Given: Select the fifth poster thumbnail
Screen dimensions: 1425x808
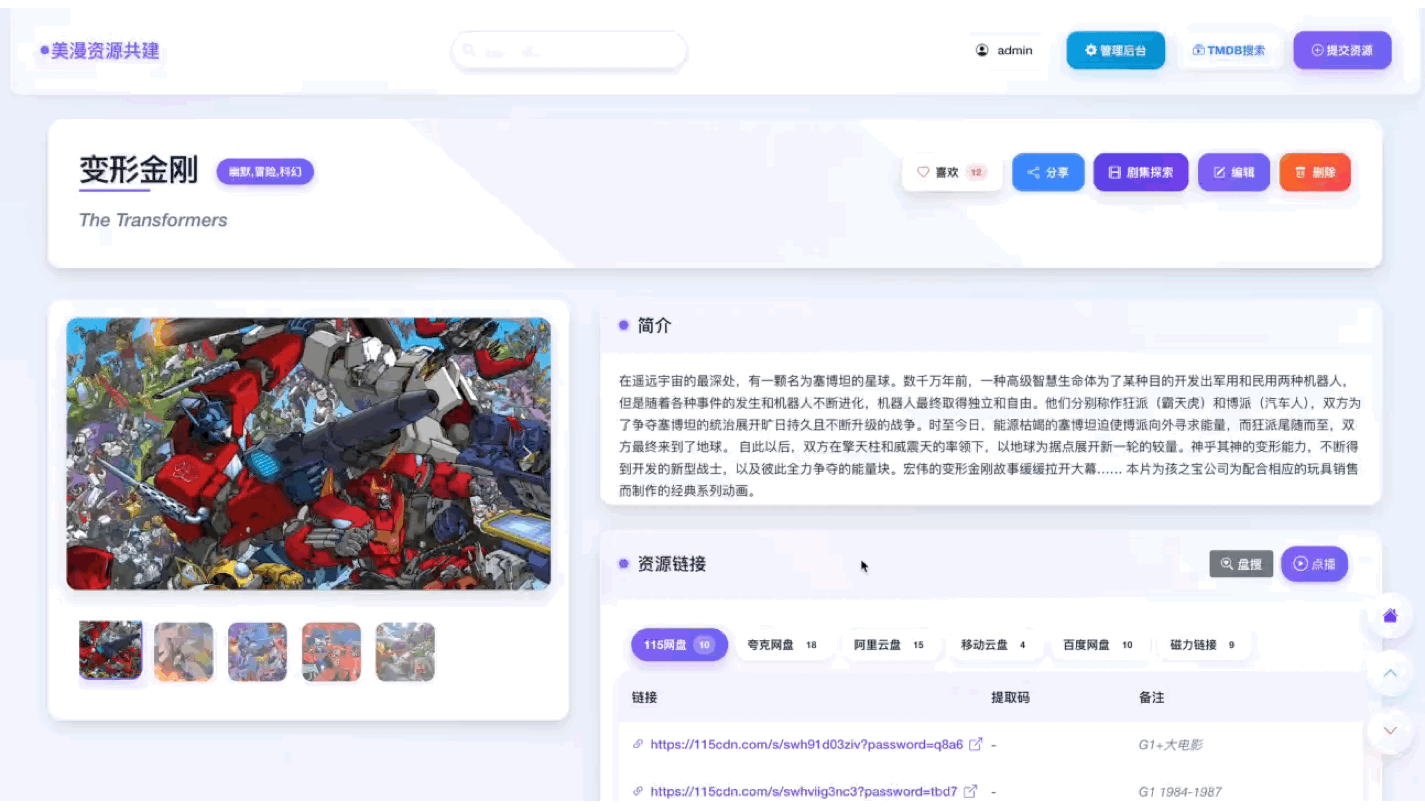Looking at the screenshot, I should [x=405, y=652].
